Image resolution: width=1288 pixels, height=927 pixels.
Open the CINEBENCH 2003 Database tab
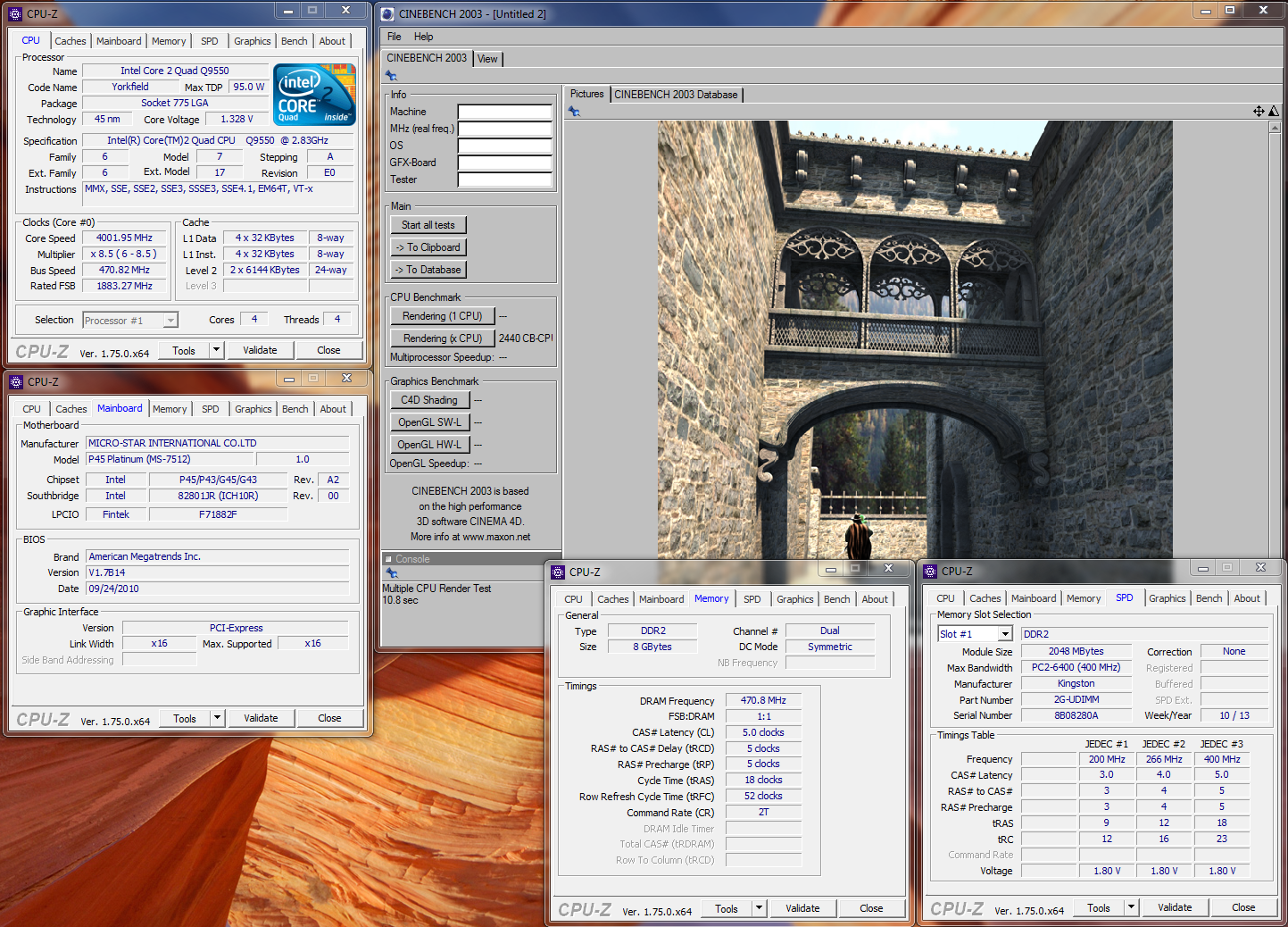click(x=676, y=95)
